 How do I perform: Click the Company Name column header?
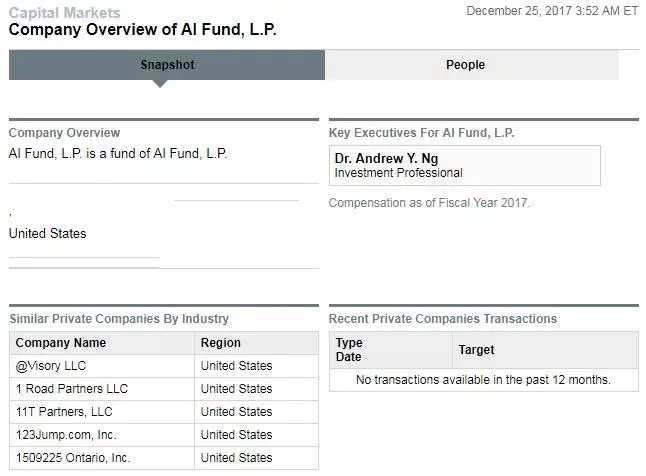(61, 342)
